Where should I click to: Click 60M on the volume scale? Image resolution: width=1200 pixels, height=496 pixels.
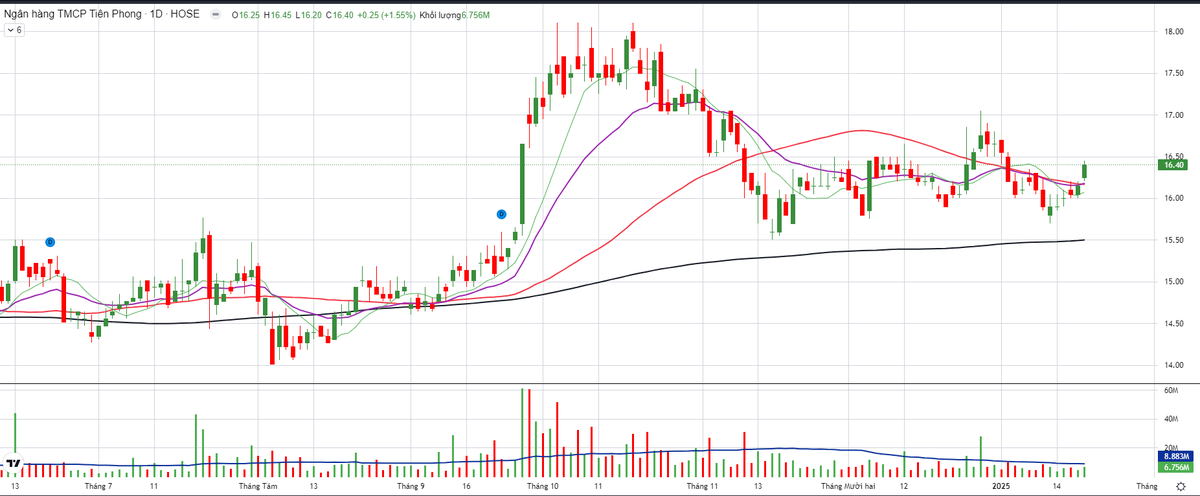pyautogui.click(x=1172, y=392)
